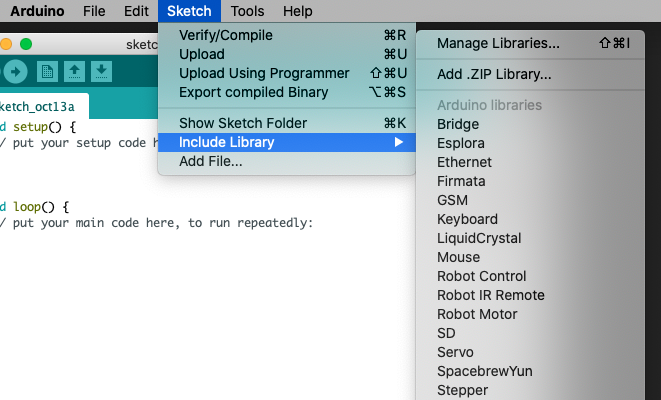Click the 'put your main code here' comment

click(x=156, y=223)
